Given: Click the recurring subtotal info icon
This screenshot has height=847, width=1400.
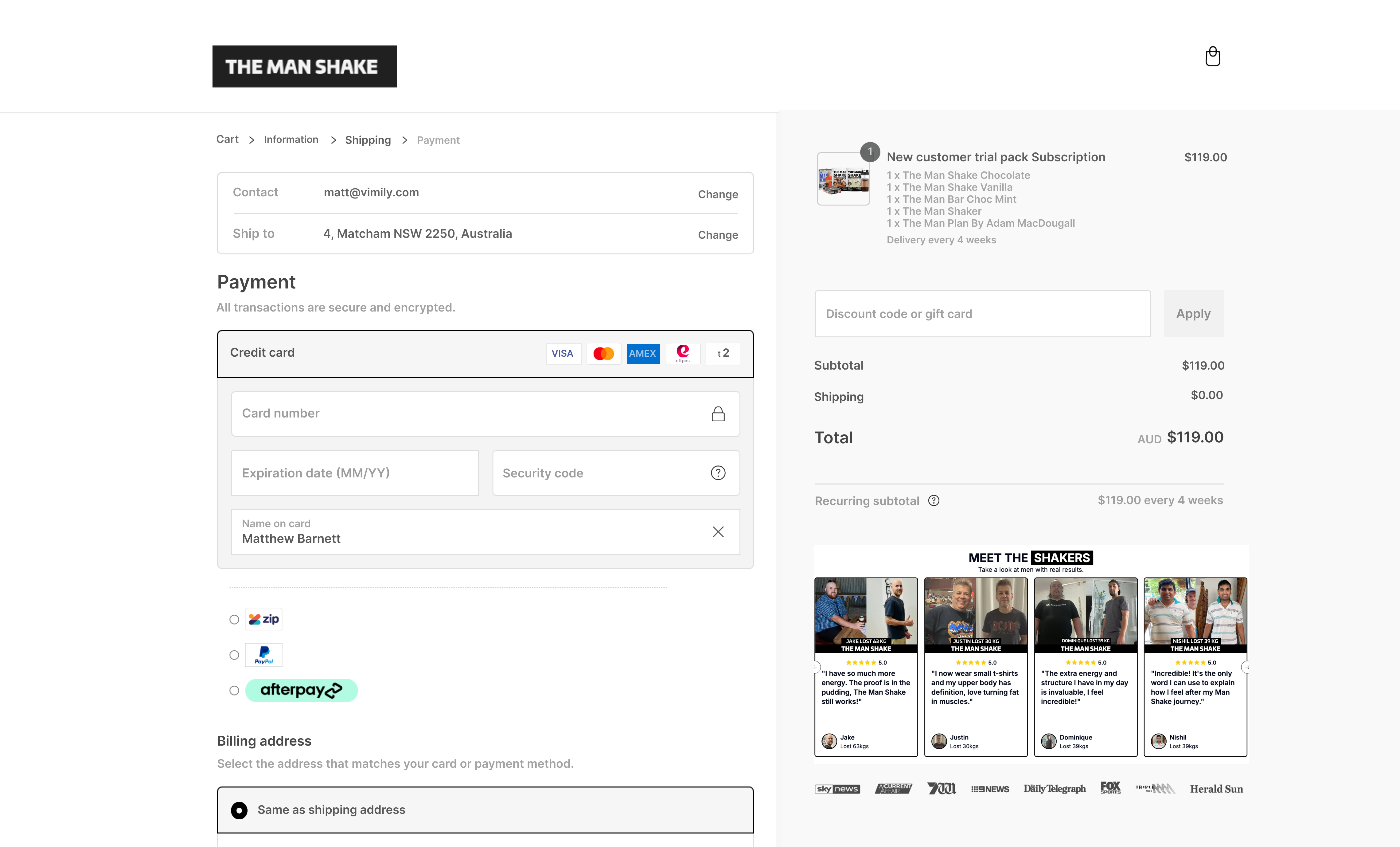Looking at the screenshot, I should click(x=934, y=500).
